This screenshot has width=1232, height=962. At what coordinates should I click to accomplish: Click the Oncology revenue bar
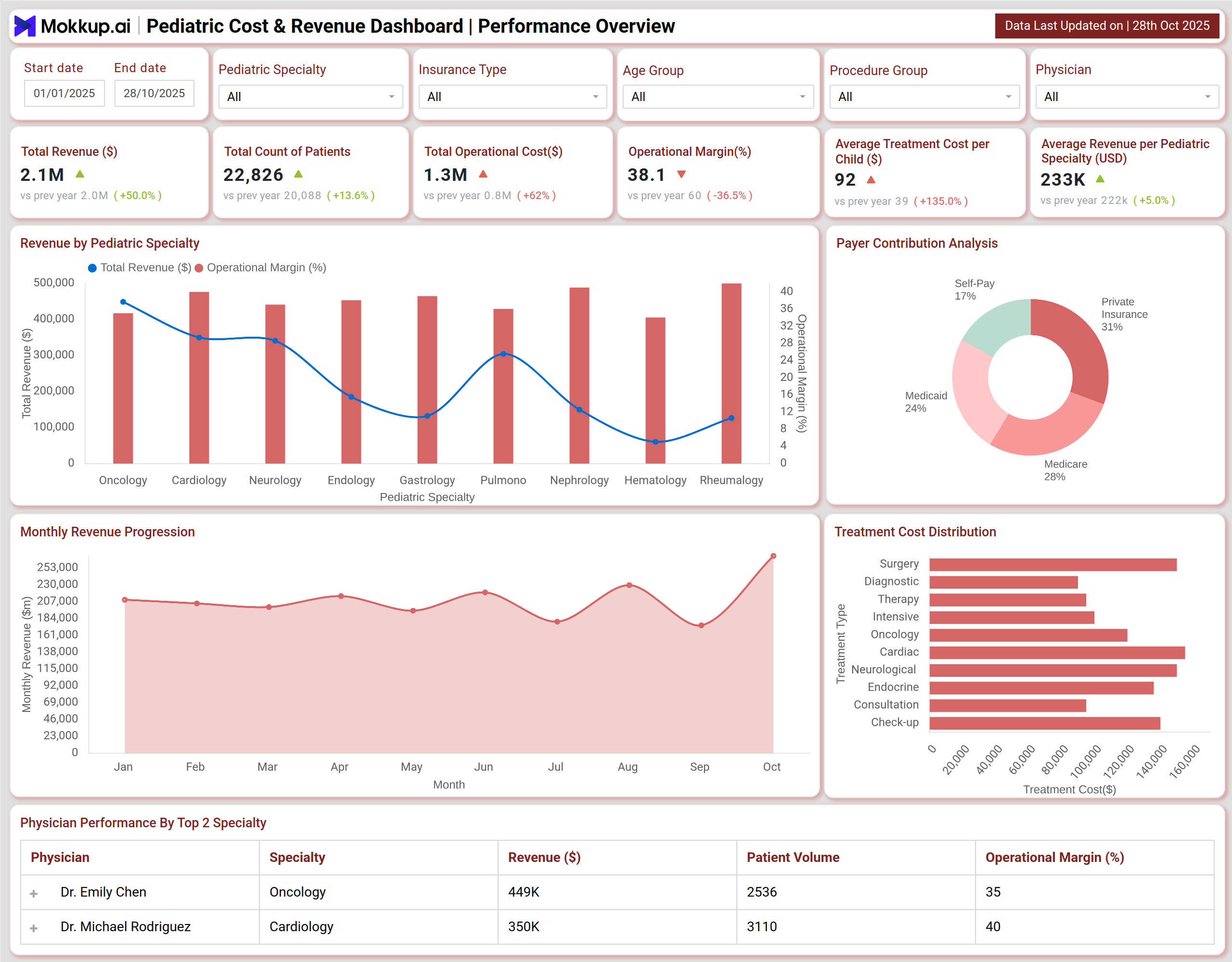pyautogui.click(x=123, y=388)
